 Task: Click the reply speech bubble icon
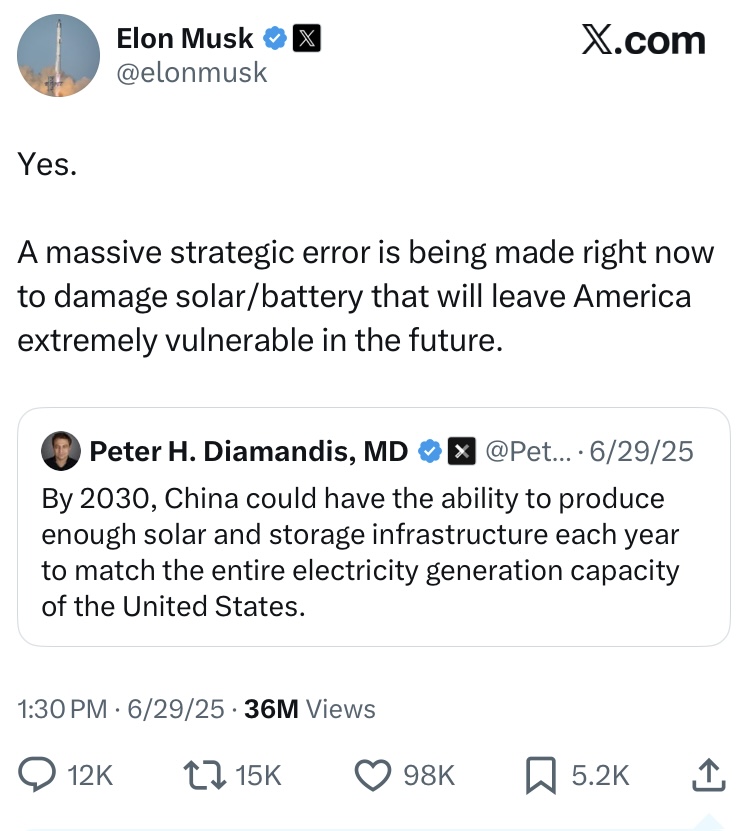(38, 774)
